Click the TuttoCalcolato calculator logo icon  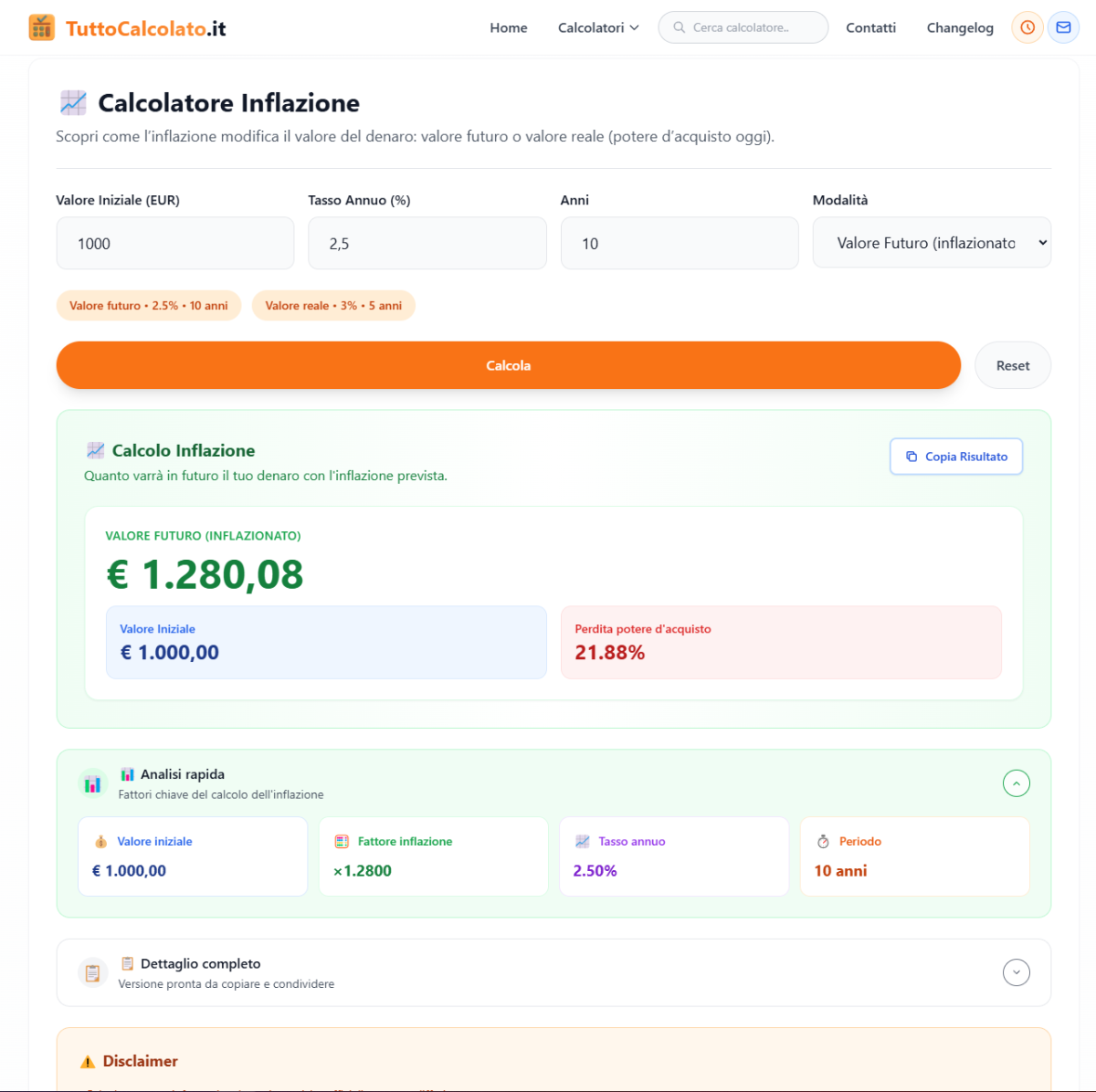[42, 27]
